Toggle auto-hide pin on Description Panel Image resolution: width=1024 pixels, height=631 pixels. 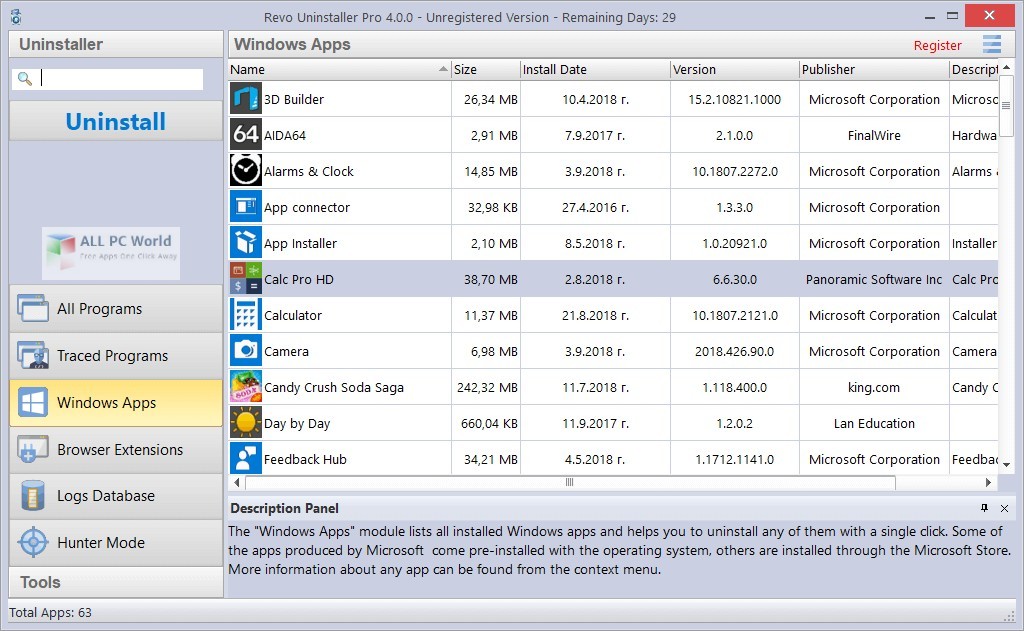point(985,509)
